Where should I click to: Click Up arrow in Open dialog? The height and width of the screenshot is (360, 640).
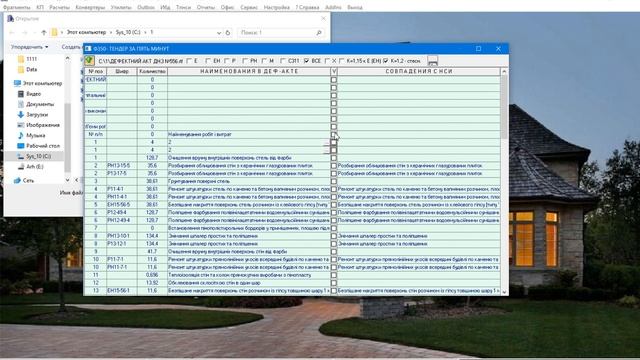point(44,32)
